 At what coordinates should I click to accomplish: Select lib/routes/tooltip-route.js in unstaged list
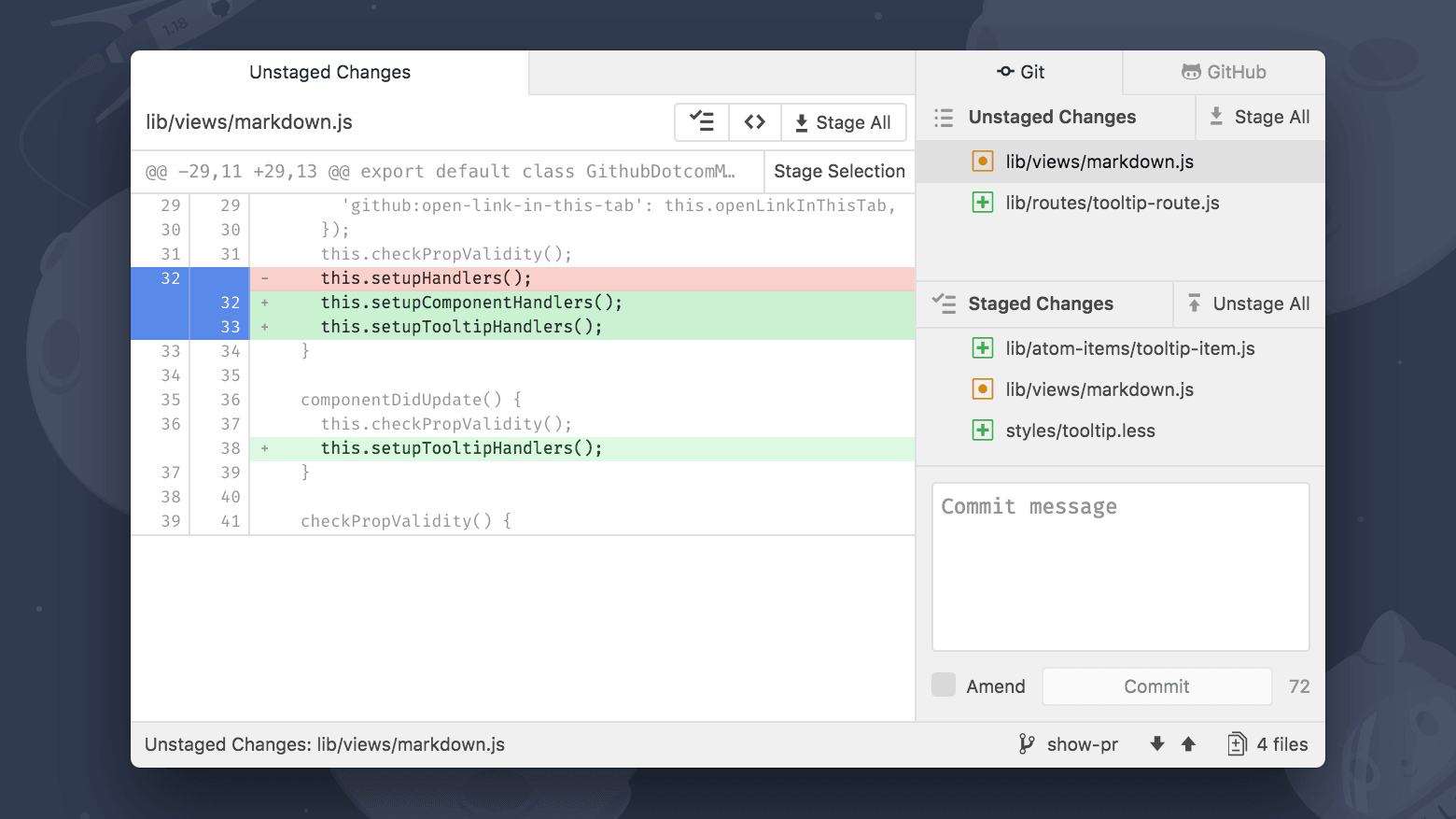1112,203
